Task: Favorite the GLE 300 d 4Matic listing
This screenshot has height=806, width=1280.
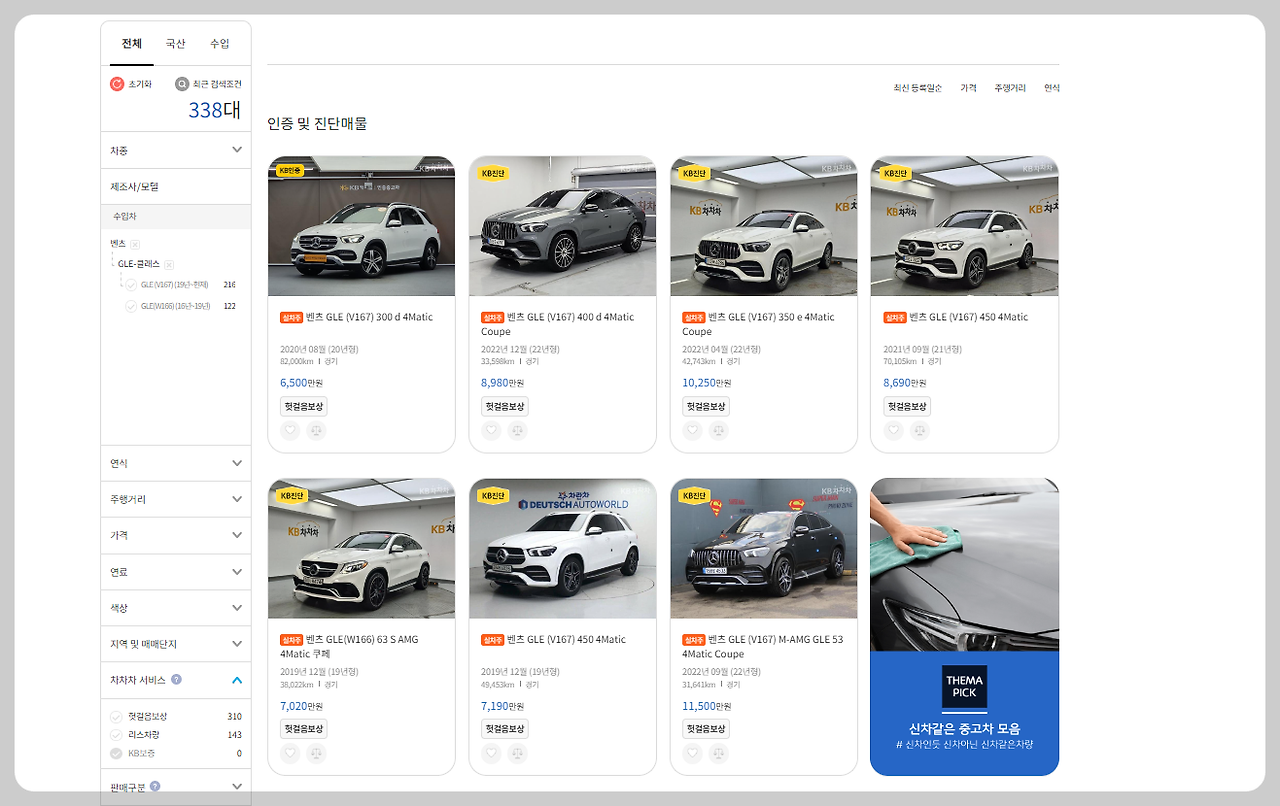Action: coord(290,431)
